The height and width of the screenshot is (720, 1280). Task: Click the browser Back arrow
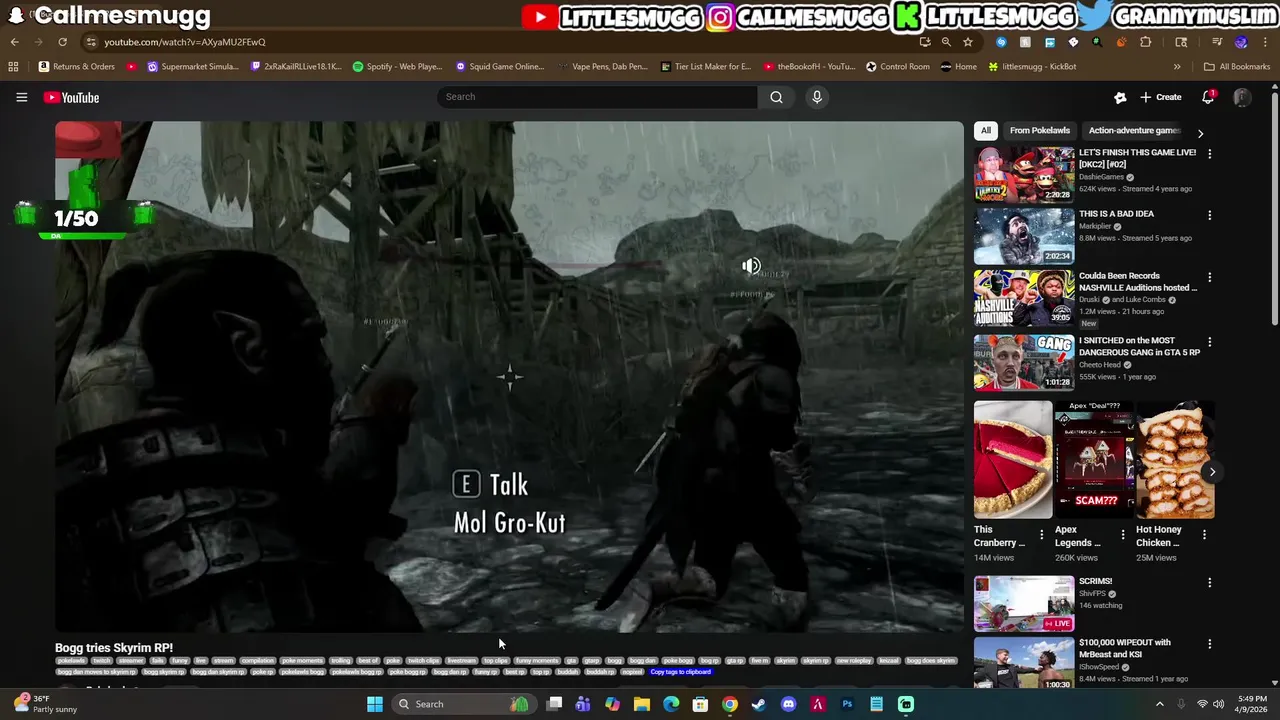pyautogui.click(x=14, y=42)
